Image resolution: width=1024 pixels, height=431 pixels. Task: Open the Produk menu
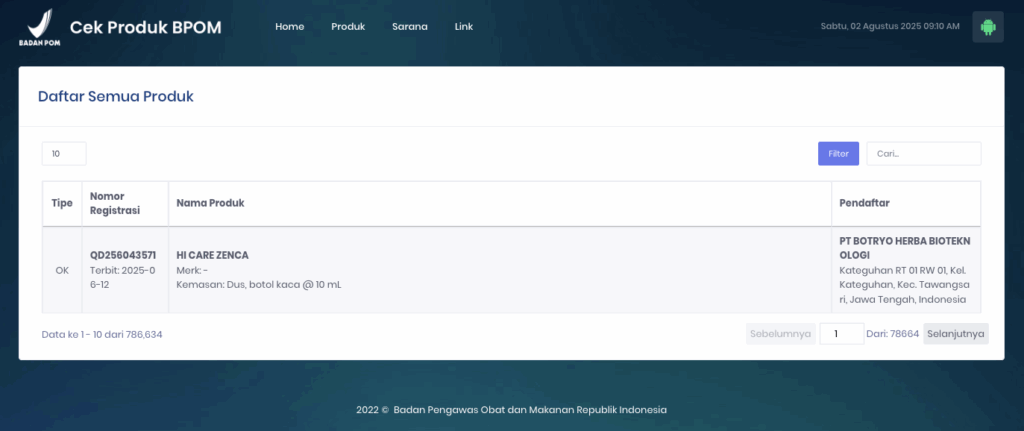click(348, 27)
